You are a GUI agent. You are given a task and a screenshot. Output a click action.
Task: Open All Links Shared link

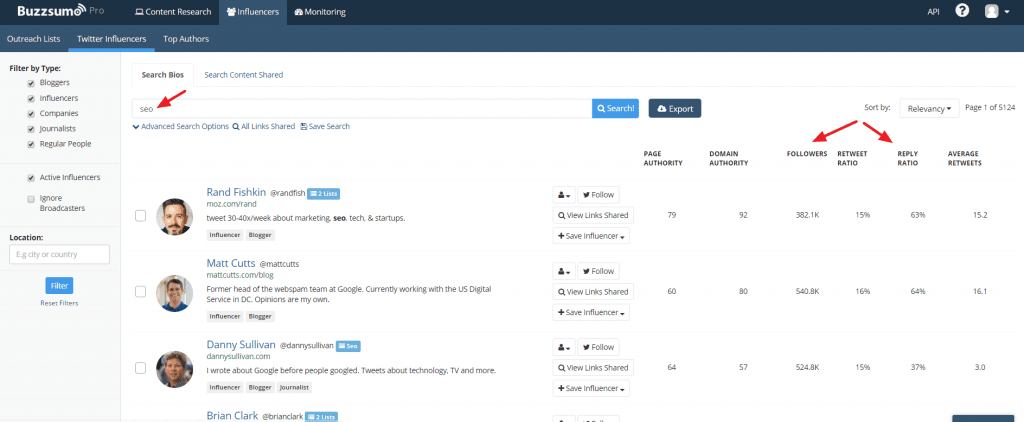tap(264, 127)
